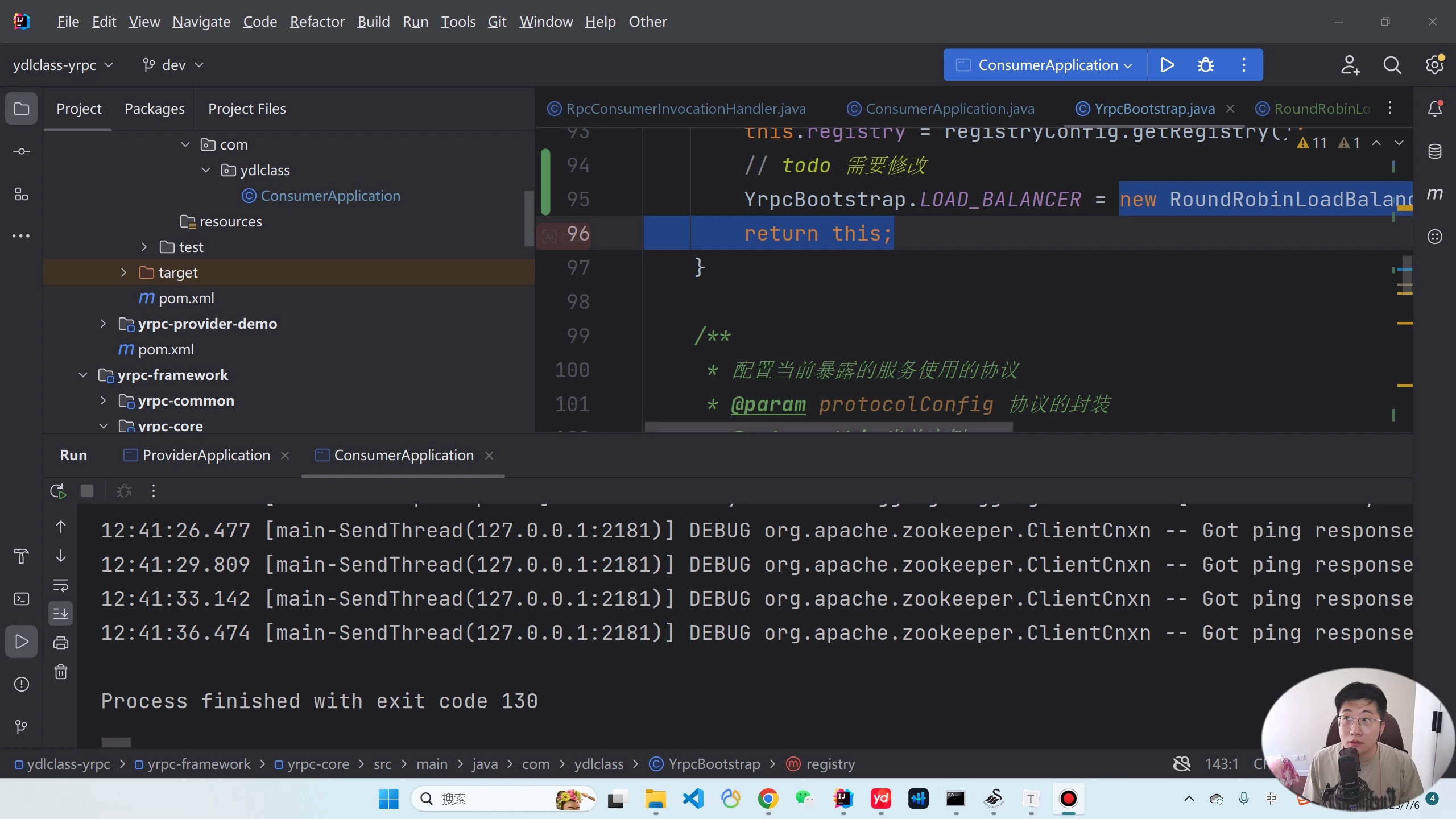
Task: Run ConsumerApplication with the play button
Action: (x=1167, y=65)
